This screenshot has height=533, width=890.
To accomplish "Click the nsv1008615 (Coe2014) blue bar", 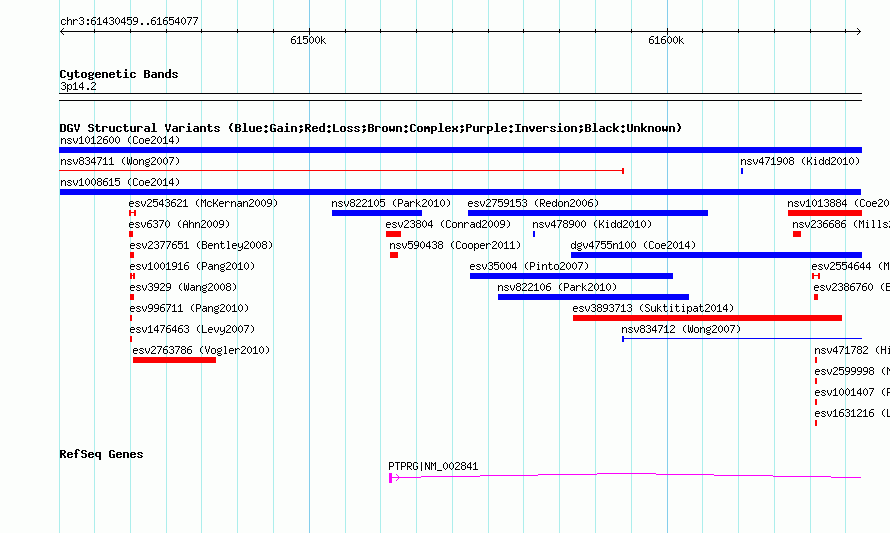I will 460,192.
